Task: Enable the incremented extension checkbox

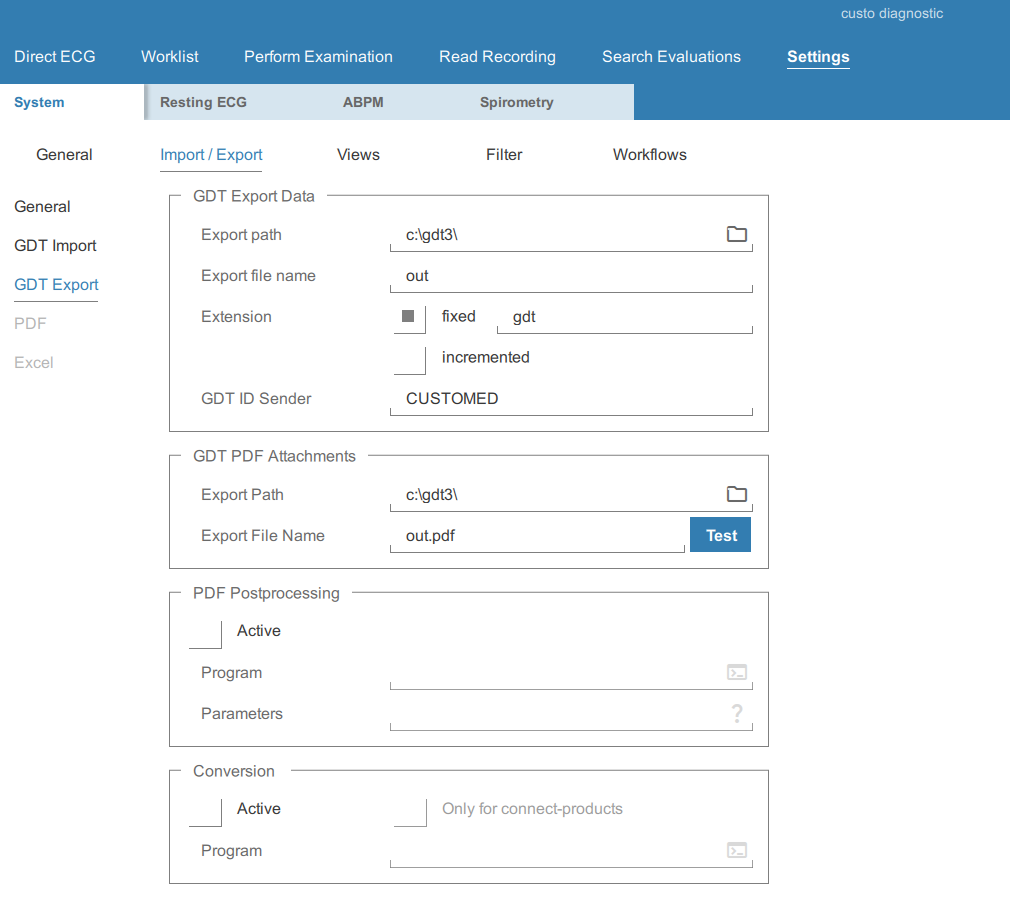Action: (x=409, y=358)
